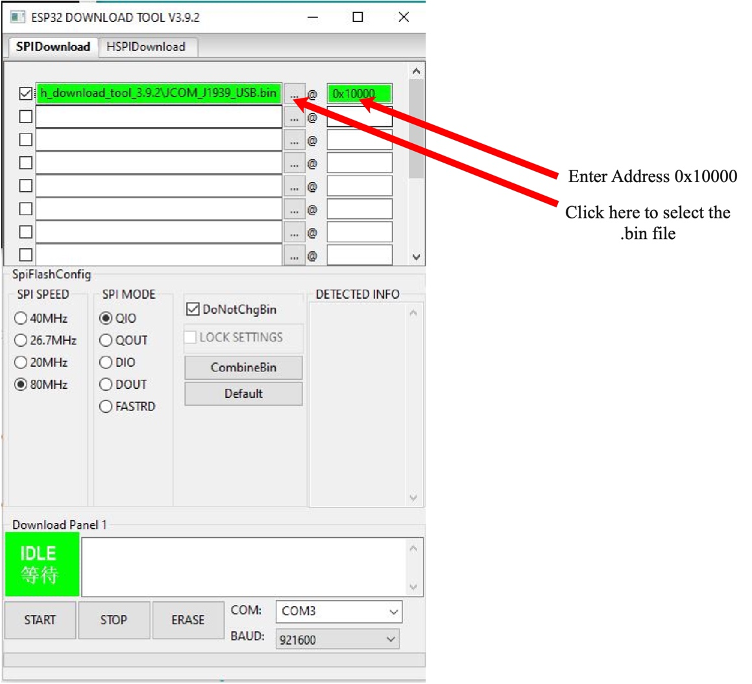Minimize the ESP32 Download Tool window
This screenshot has width=752, height=684.
pos(312,17)
